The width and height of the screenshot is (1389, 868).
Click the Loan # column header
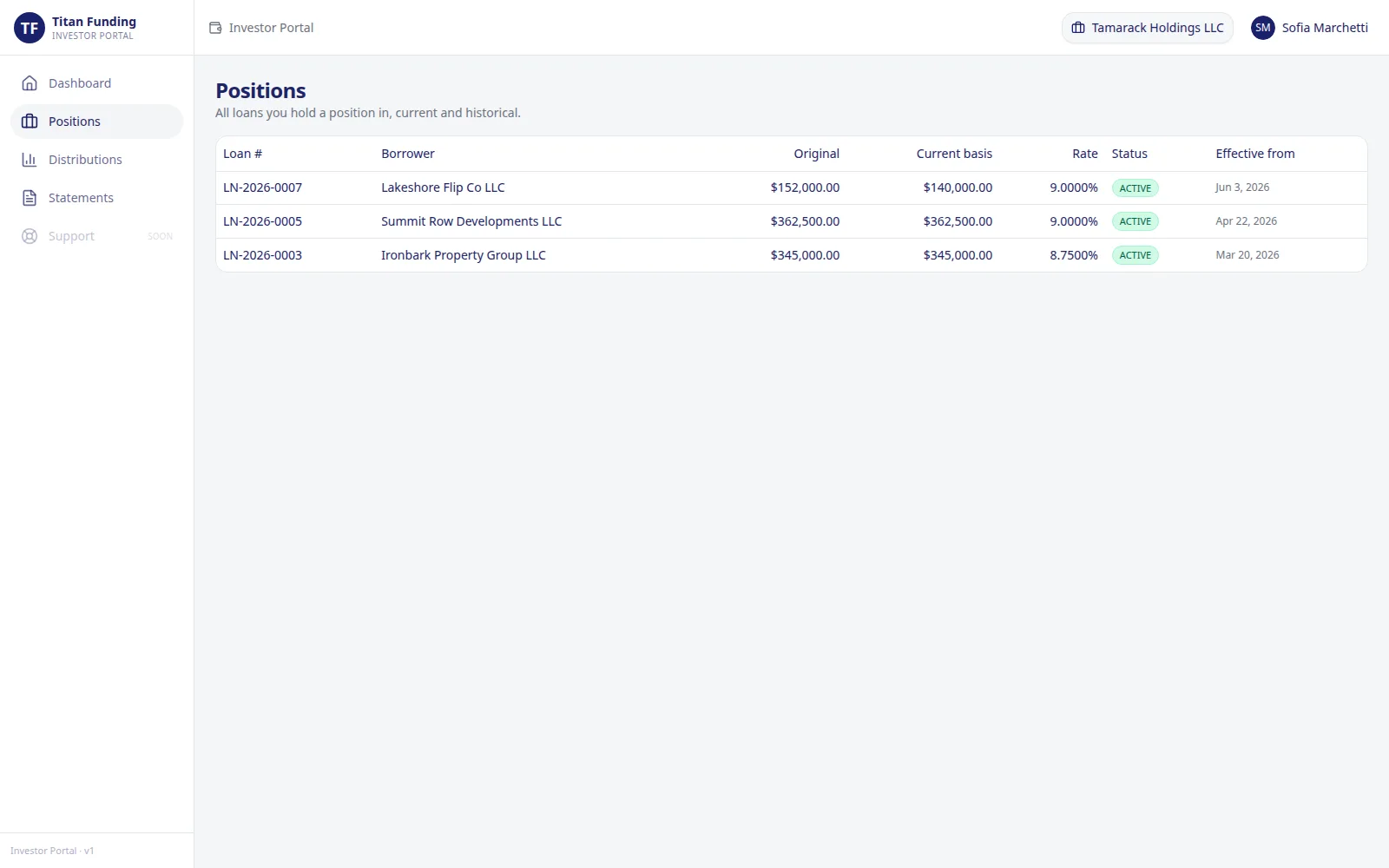click(x=242, y=154)
